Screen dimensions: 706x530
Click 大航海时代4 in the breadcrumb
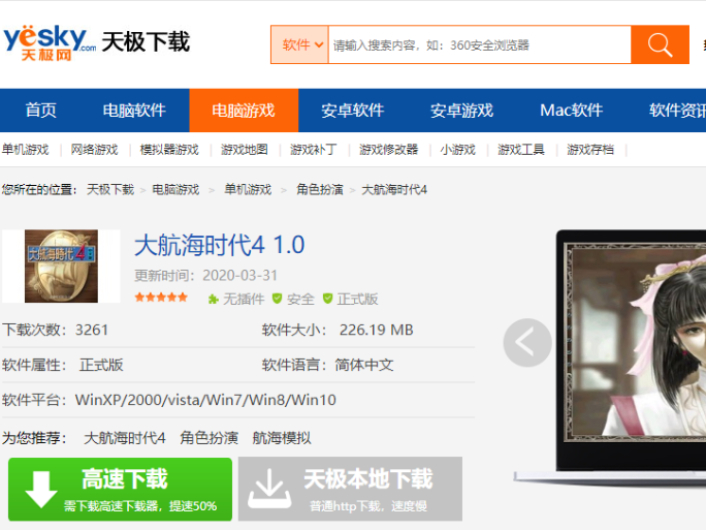(394, 190)
